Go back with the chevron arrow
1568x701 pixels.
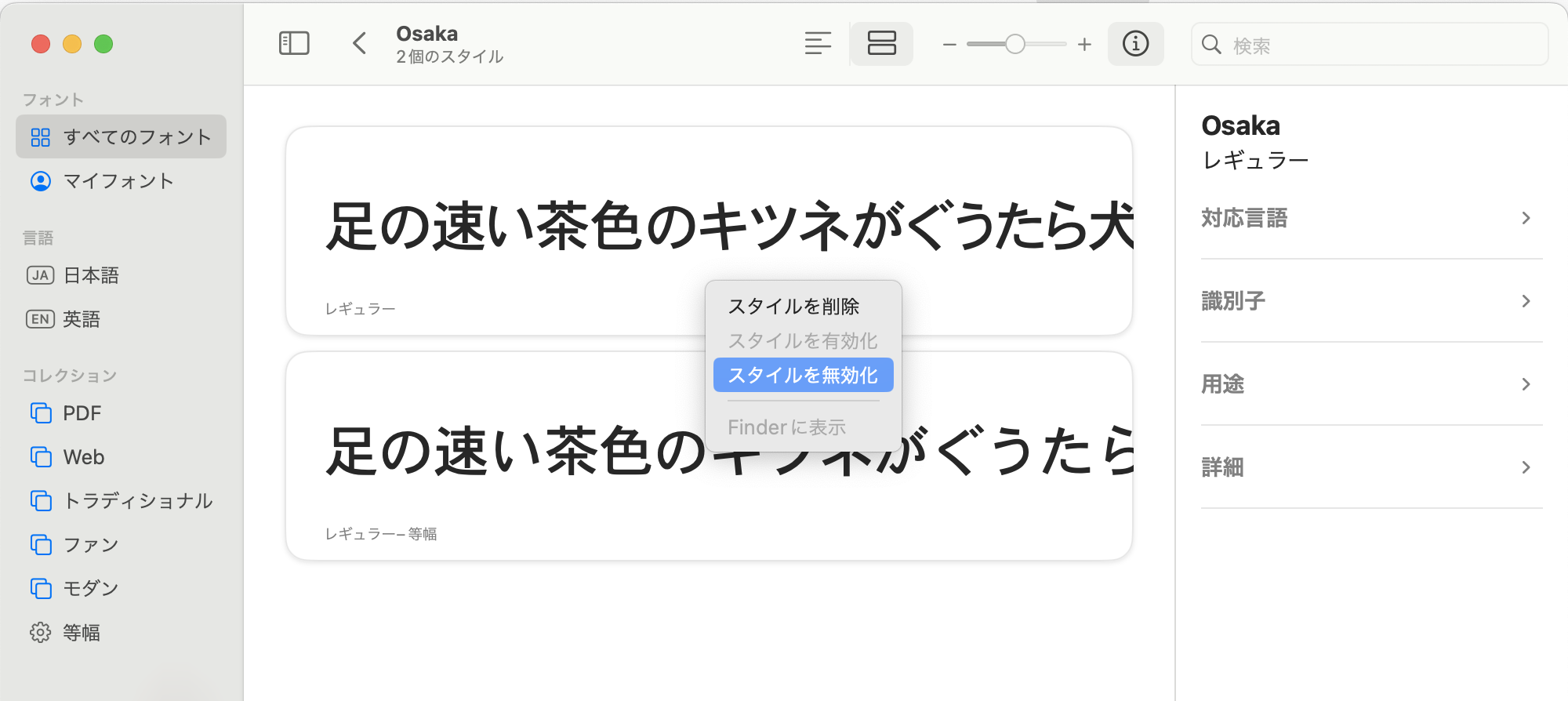[360, 43]
